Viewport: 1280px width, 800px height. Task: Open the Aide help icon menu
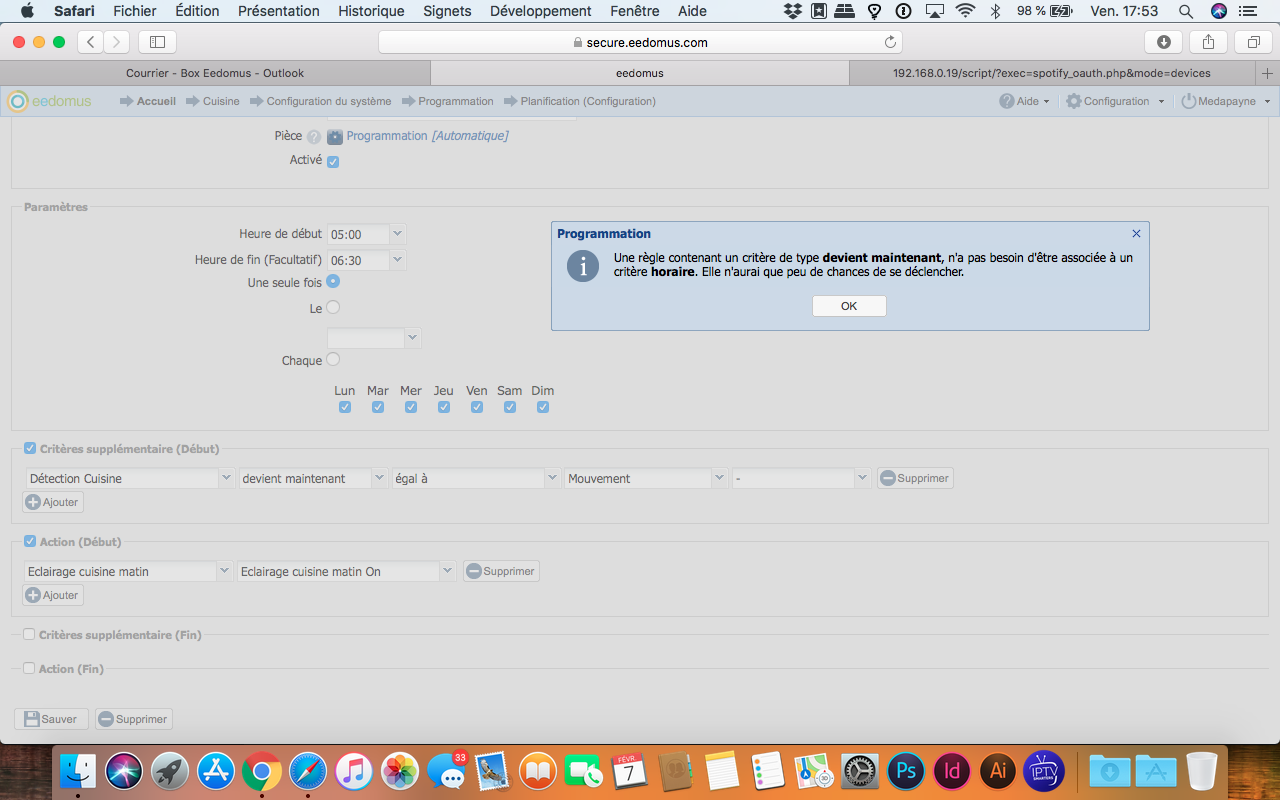point(1025,101)
